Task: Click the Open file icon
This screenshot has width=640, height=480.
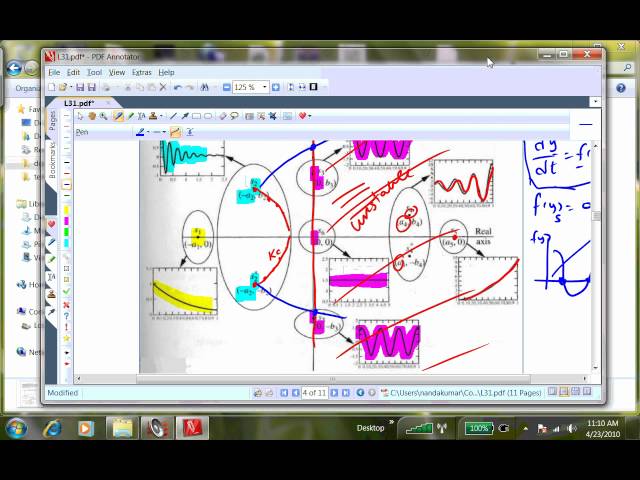Action: (x=63, y=87)
